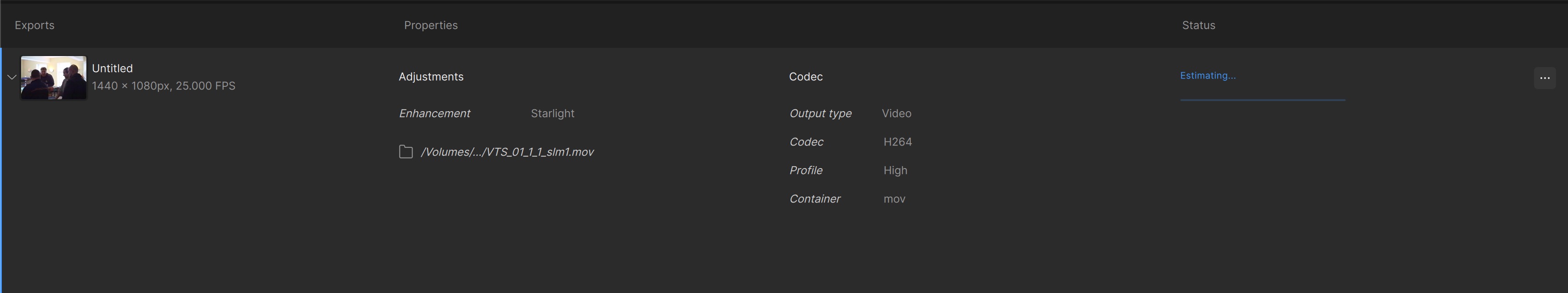Click the Untitled video thumbnail

pos(54,77)
